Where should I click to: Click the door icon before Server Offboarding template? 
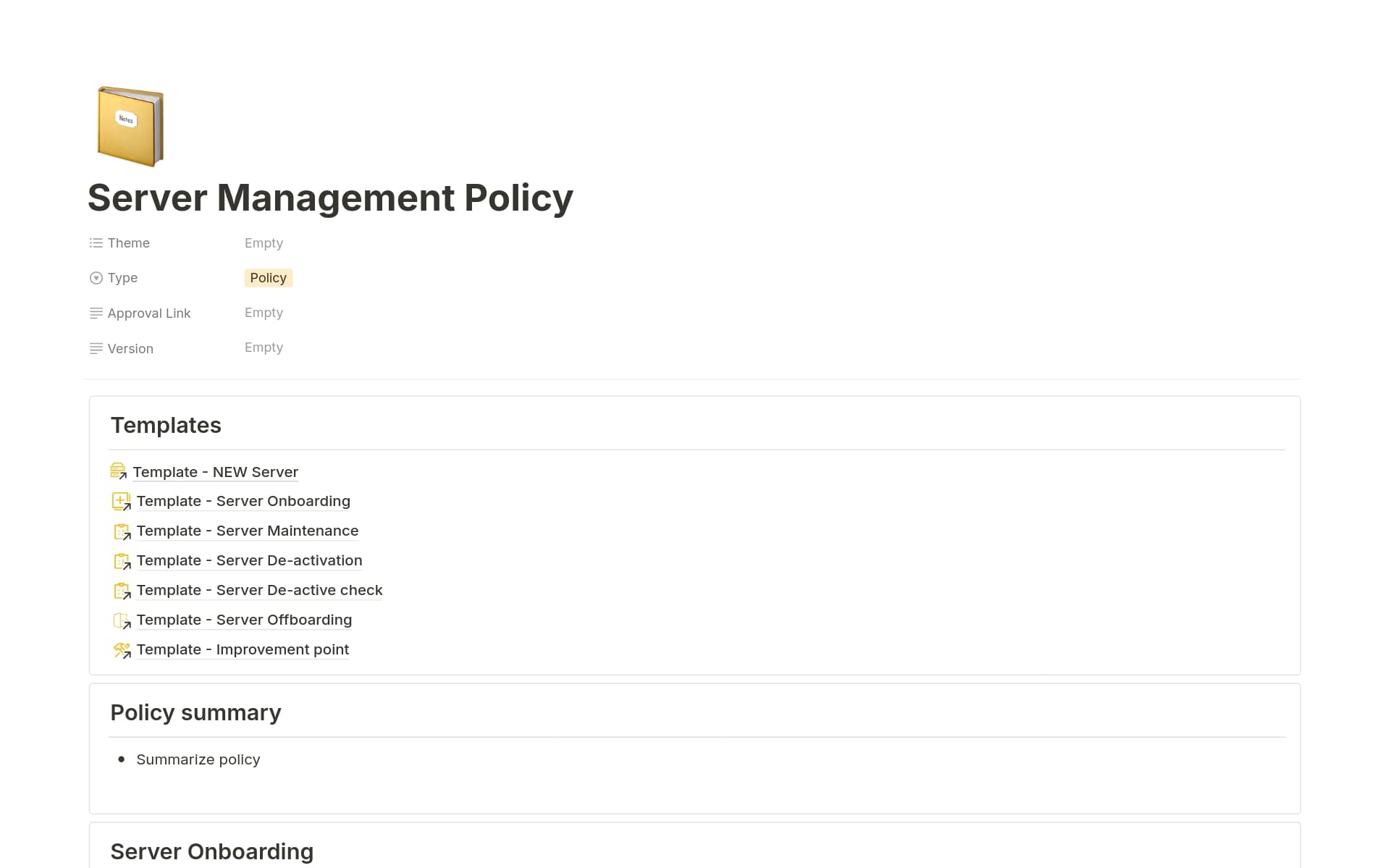(122, 620)
